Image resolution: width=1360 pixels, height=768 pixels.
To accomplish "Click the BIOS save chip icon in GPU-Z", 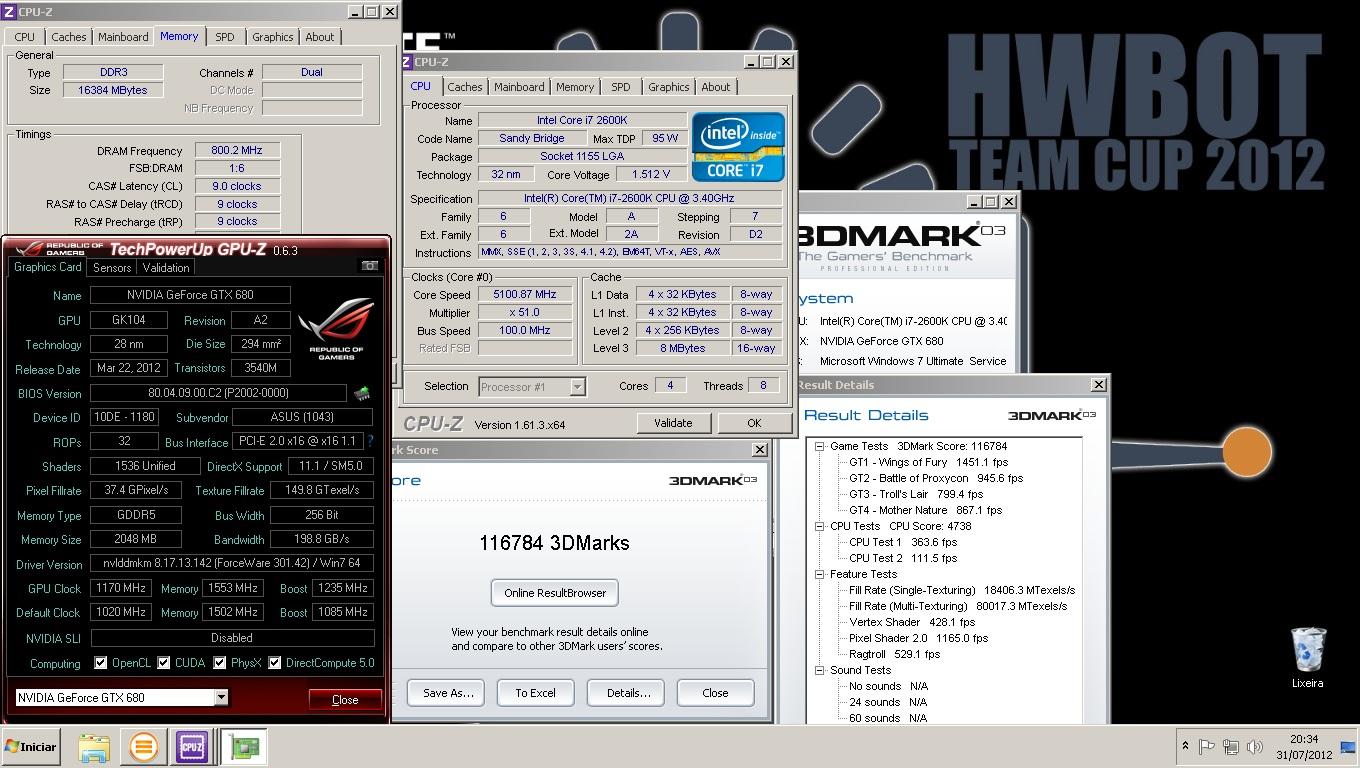I will tap(361, 393).
